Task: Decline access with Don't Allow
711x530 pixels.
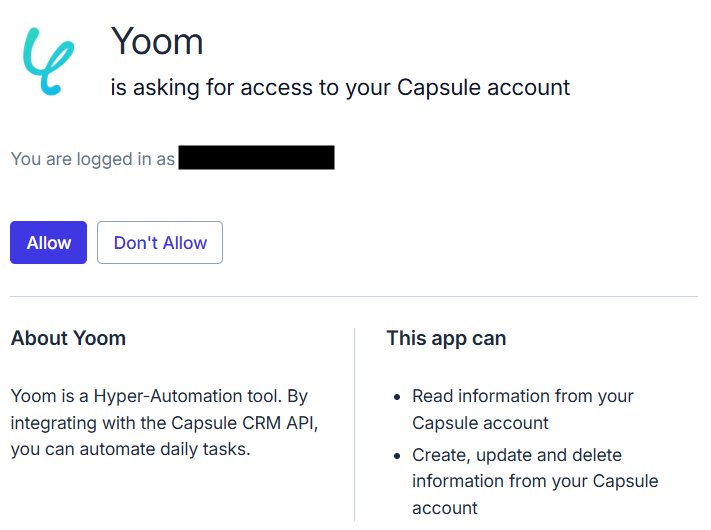Action: [x=160, y=243]
